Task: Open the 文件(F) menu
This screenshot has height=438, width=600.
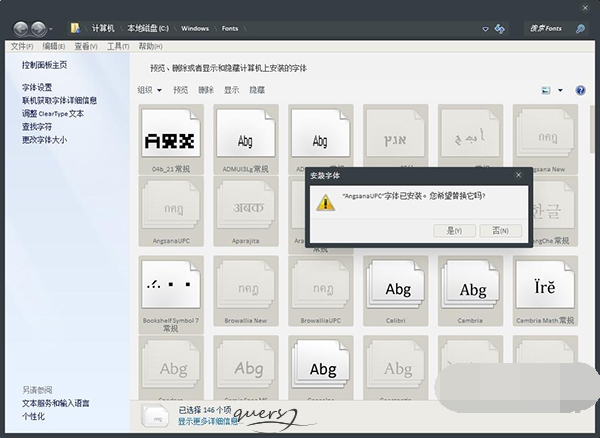Action: [x=22, y=46]
